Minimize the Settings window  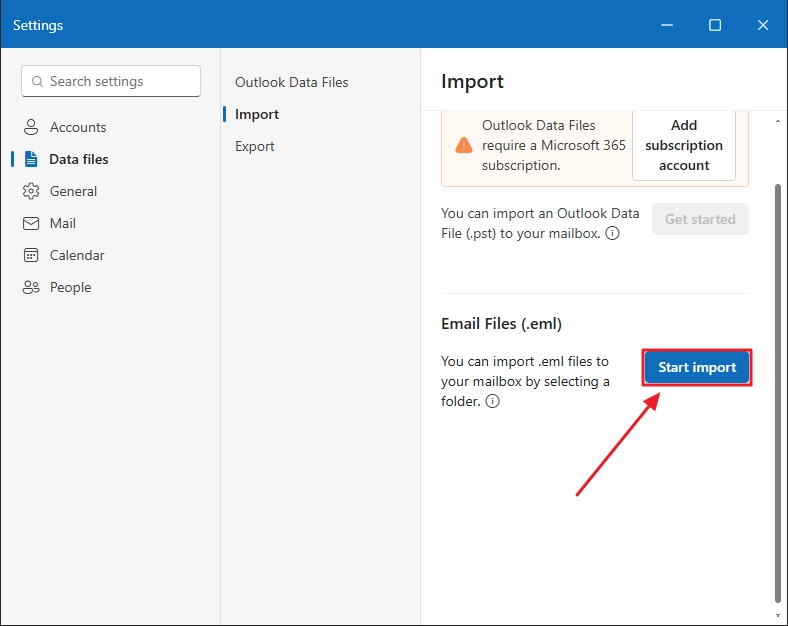667,25
